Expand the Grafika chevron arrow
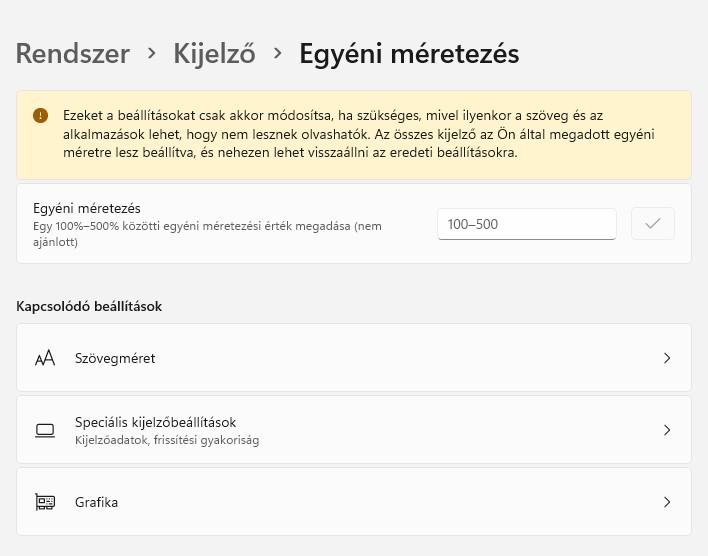Viewport: 708px width, 556px height. [667, 502]
